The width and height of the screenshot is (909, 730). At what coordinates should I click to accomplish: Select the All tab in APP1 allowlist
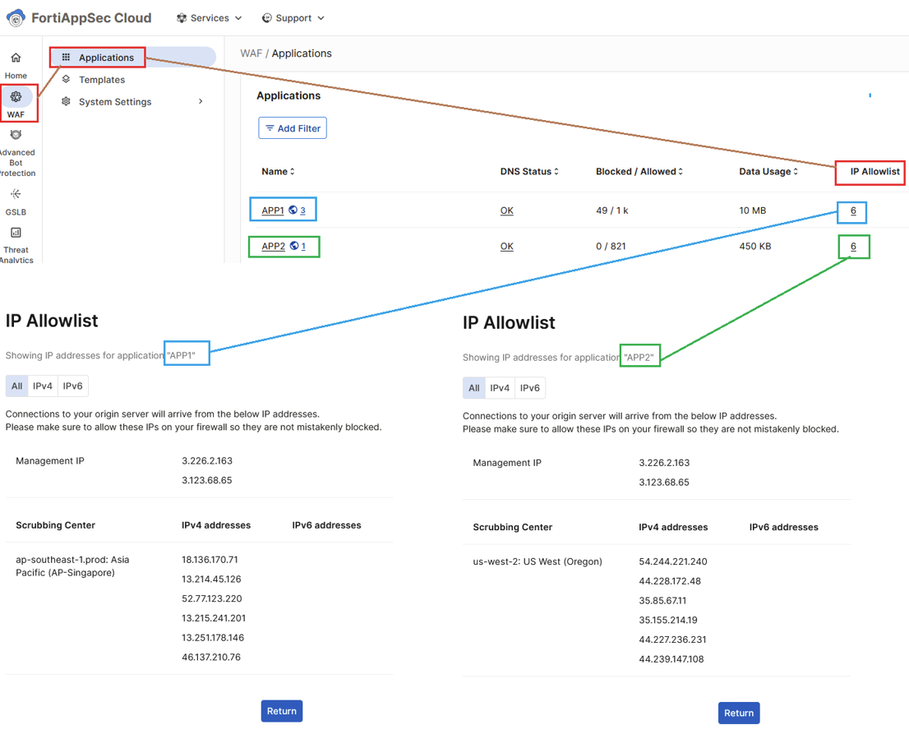(17, 386)
